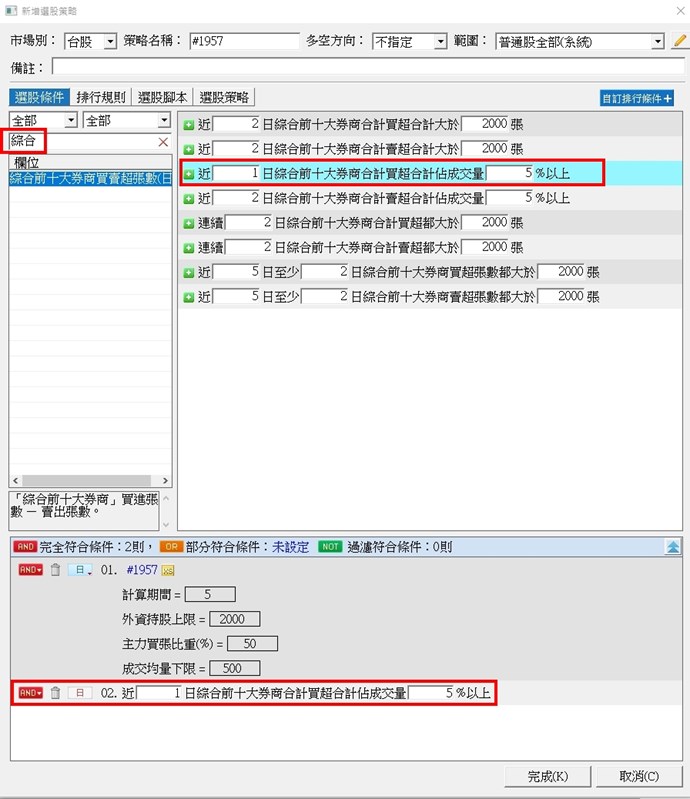Click the 自訂排行條件 button
This screenshot has height=799, width=690.
click(x=636, y=98)
